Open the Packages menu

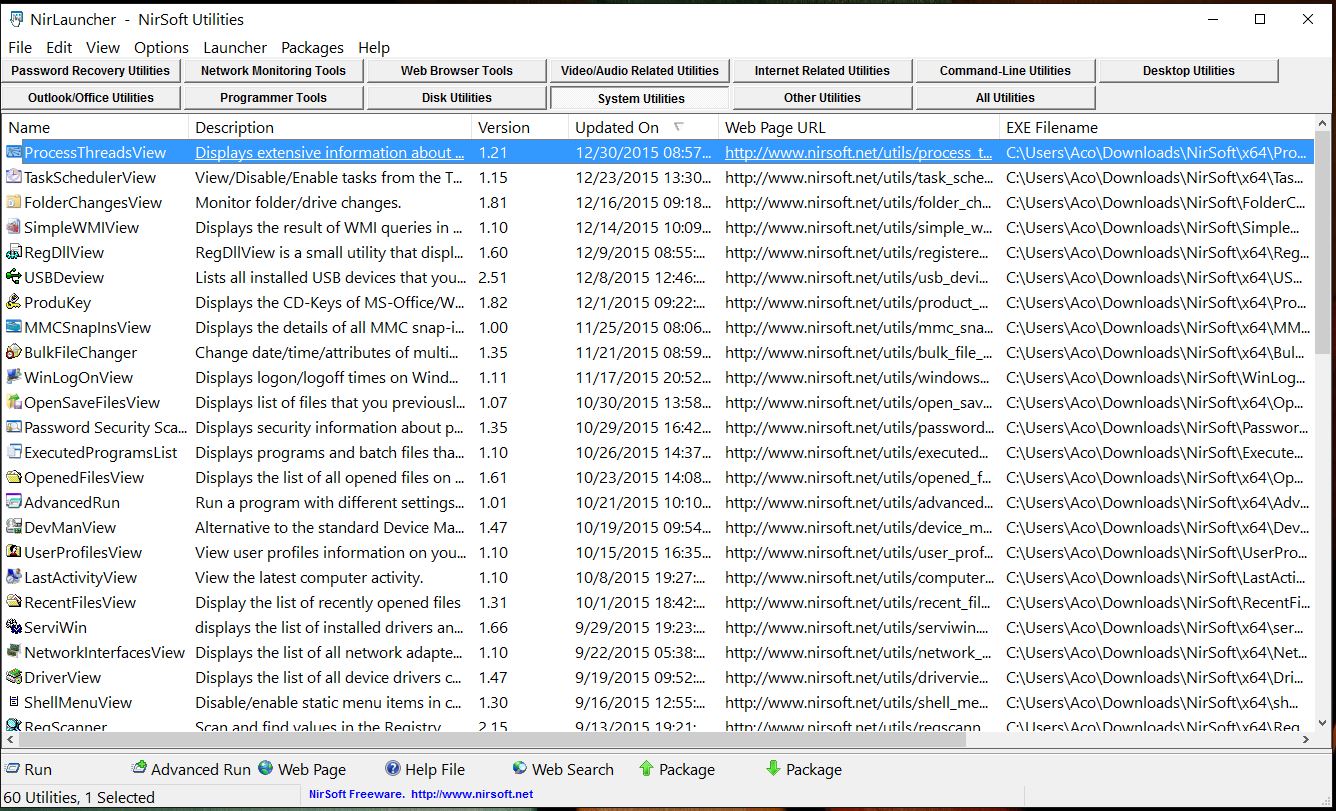pos(312,47)
